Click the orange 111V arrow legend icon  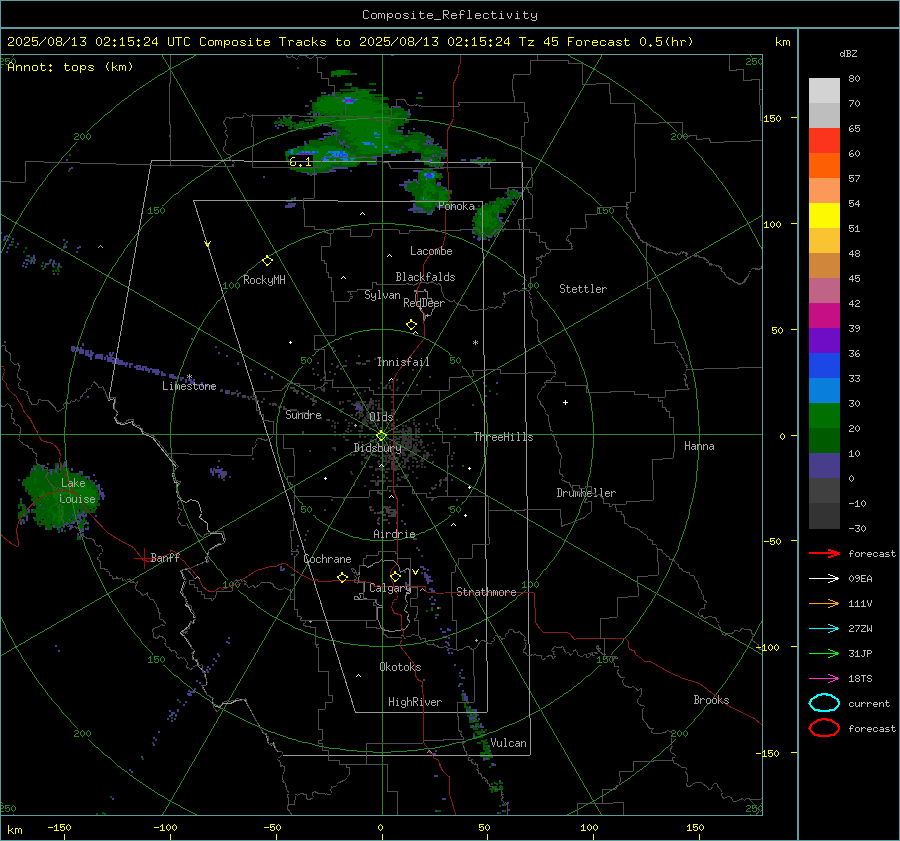point(824,603)
